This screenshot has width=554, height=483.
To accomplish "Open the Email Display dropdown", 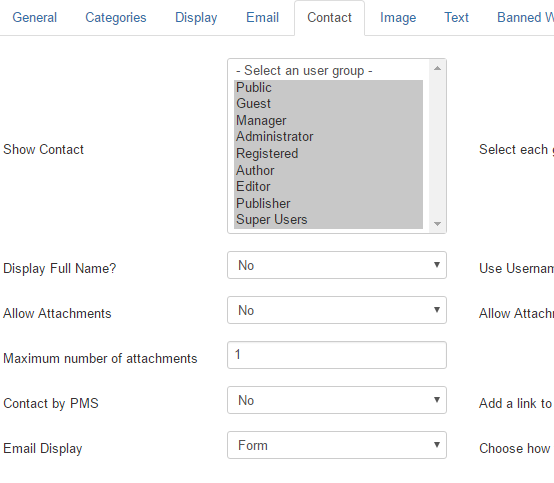I will [337, 445].
